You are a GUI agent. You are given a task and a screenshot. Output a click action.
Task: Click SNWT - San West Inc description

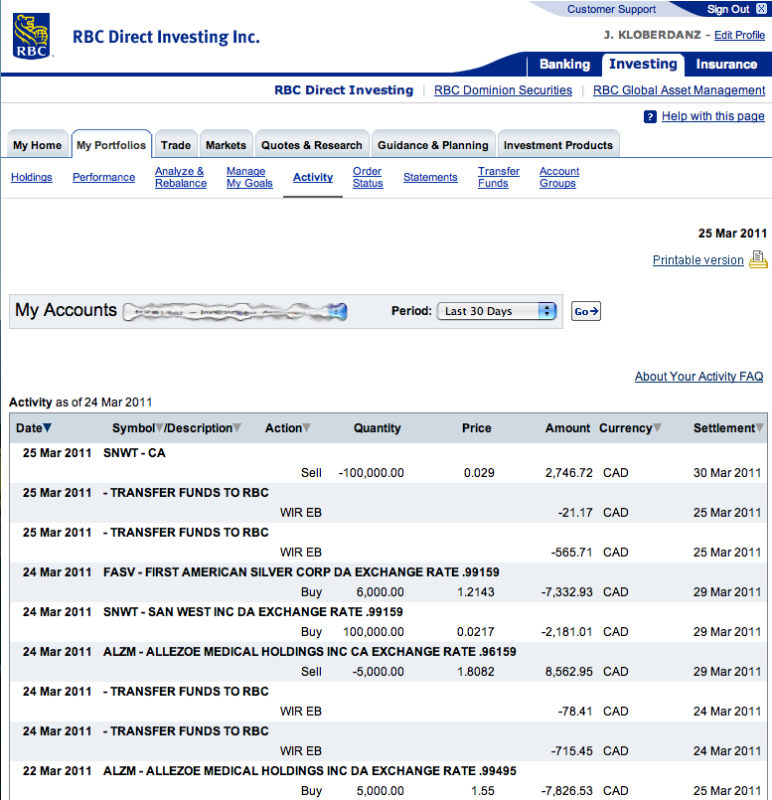pos(253,612)
